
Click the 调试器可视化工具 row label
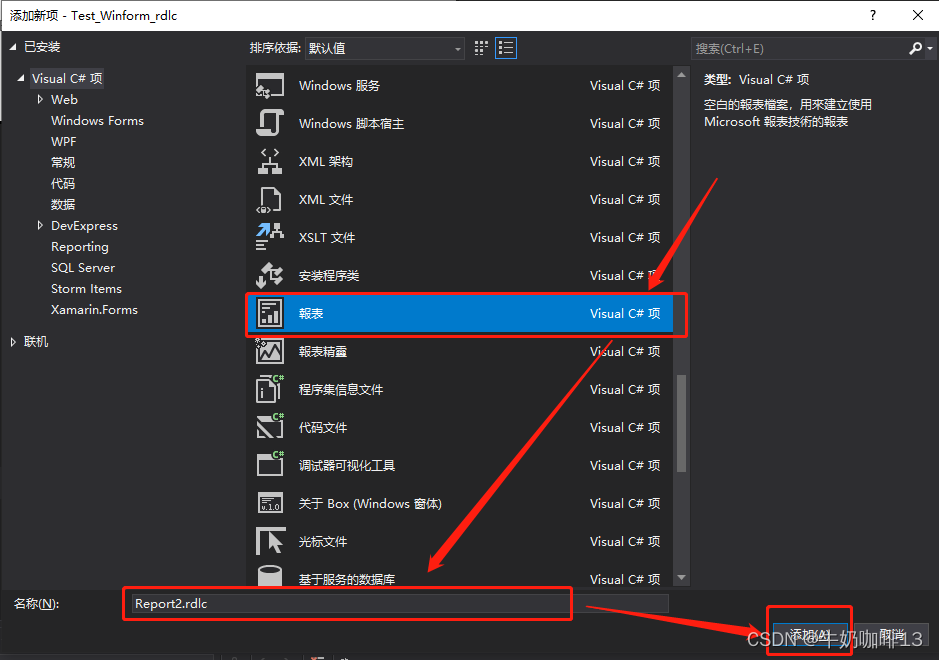pos(347,466)
